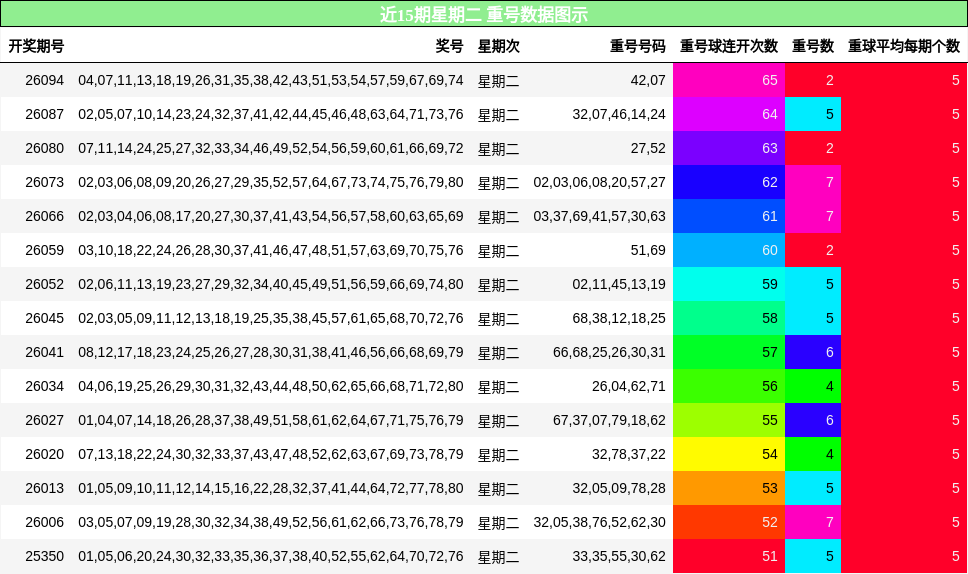Viewport: 968px width, 574px height.
Task: Click the magenta cell showing 65
Action: coord(729,80)
